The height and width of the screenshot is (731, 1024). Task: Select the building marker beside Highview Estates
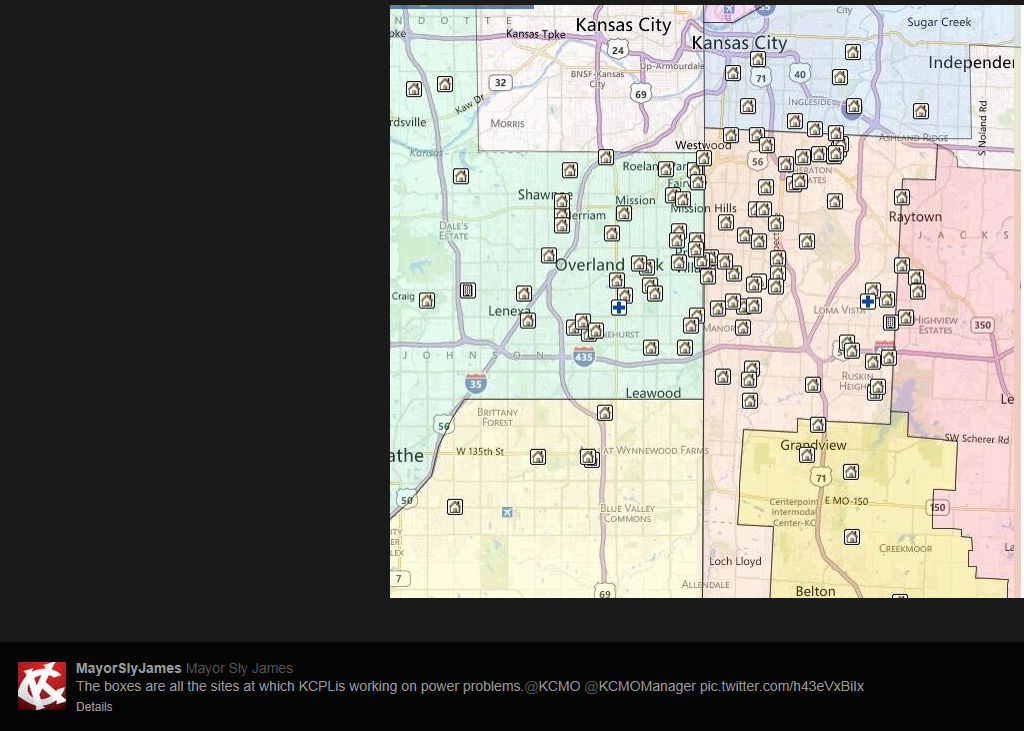(x=890, y=322)
